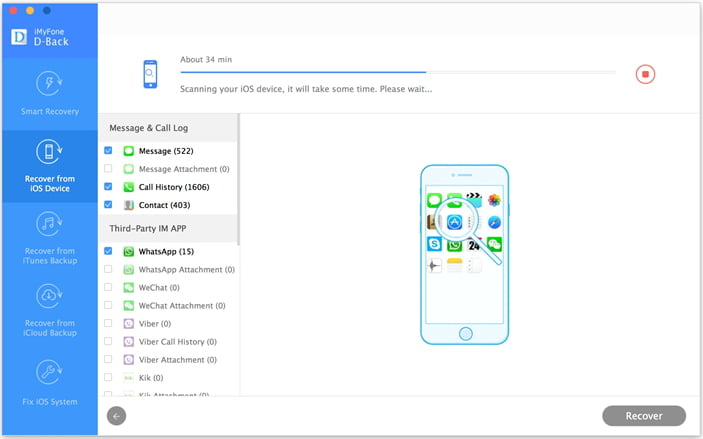Click the Recover from iOS Device label
Screen dimensions: 703x439
tap(50, 183)
